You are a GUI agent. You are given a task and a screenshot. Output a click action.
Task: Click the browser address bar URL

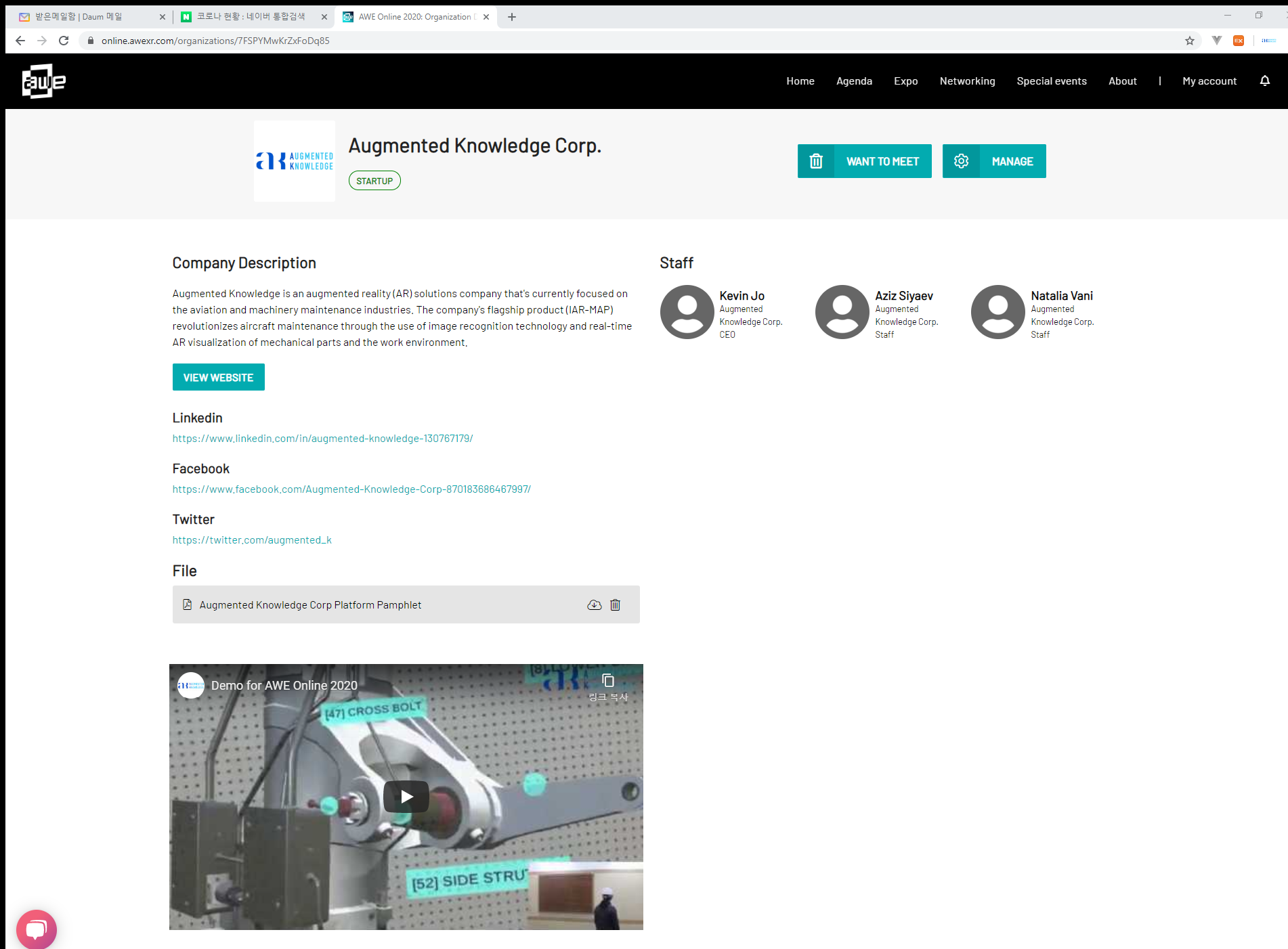click(215, 41)
